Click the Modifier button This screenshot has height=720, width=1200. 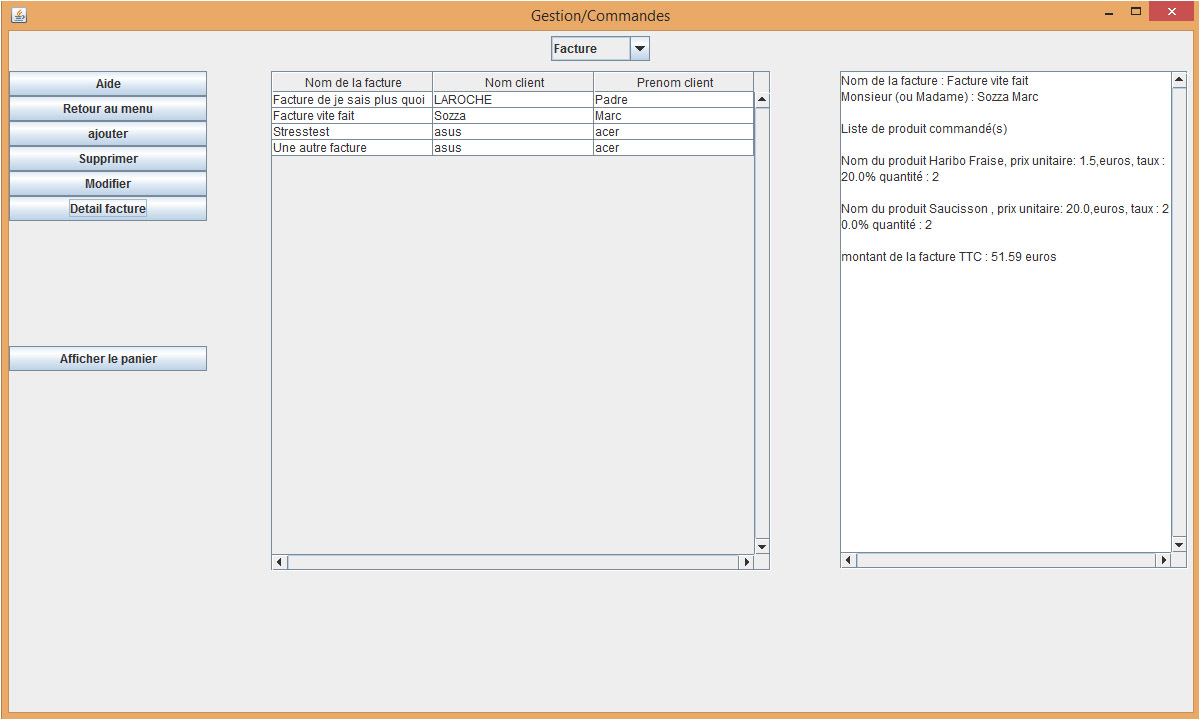[x=108, y=184]
